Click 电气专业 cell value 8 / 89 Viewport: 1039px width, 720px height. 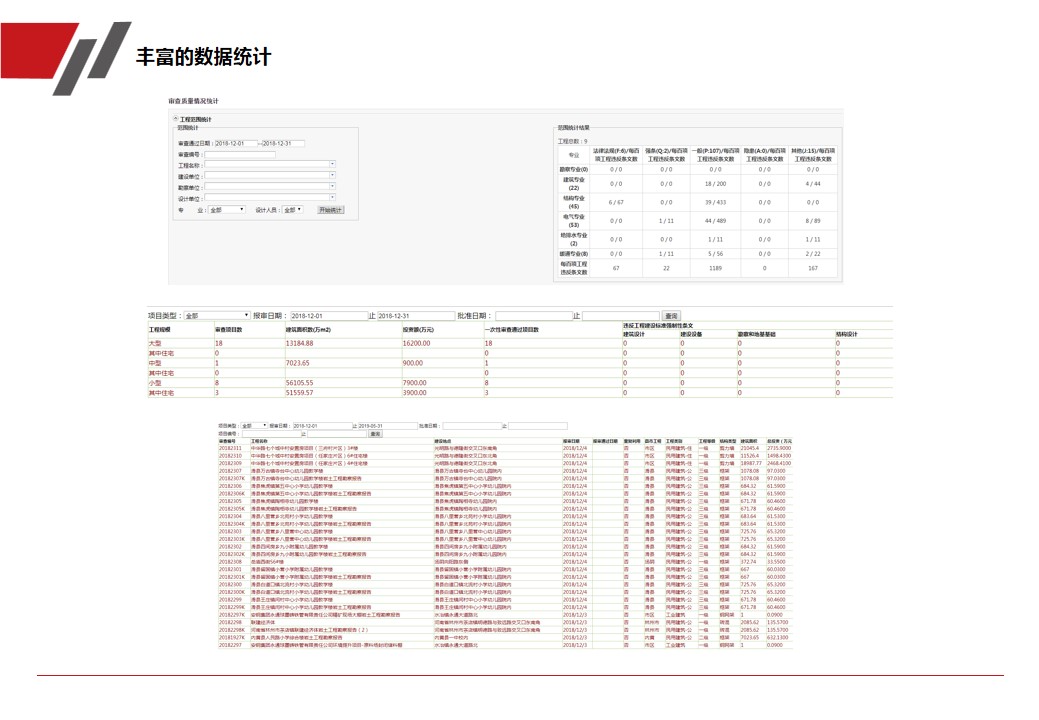click(x=813, y=221)
